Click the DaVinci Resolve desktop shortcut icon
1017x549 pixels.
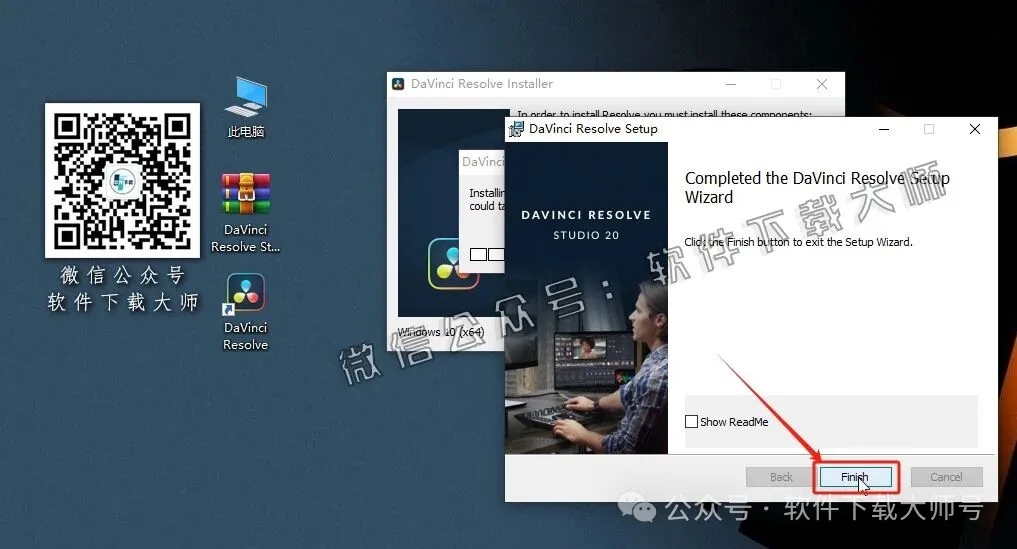[x=246, y=294]
